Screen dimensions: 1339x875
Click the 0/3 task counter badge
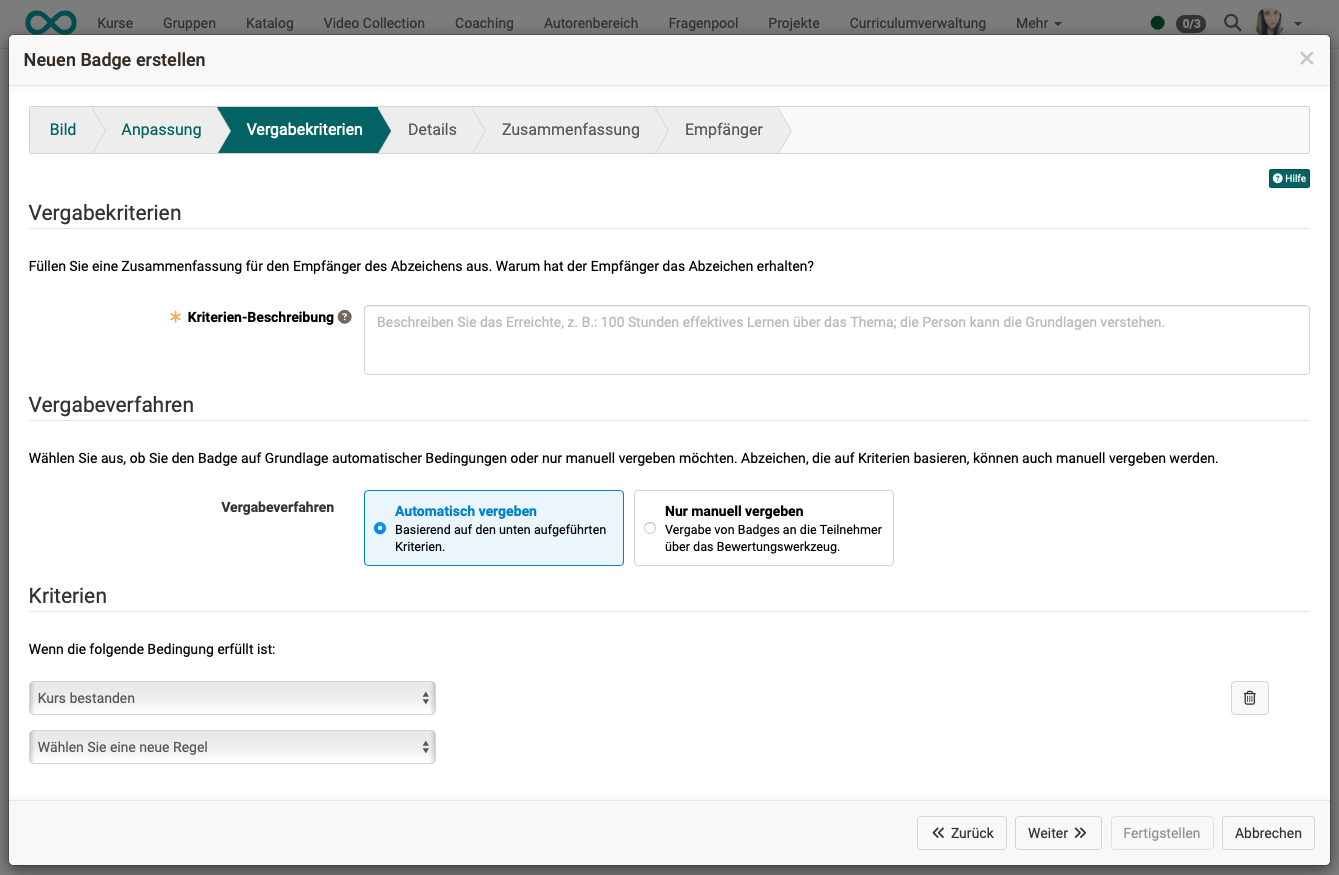click(x=1193, y=22)
